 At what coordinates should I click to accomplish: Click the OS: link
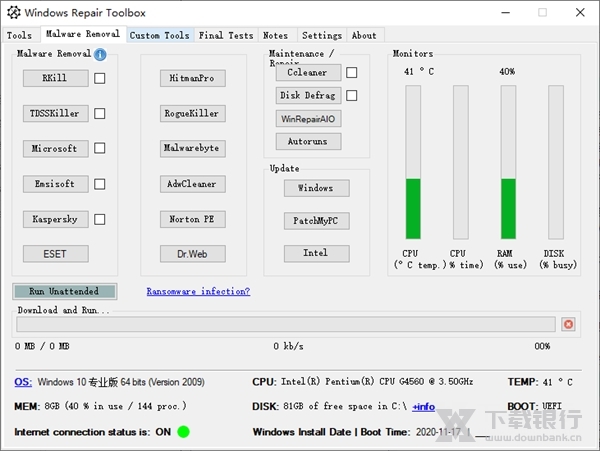(23, 382)
